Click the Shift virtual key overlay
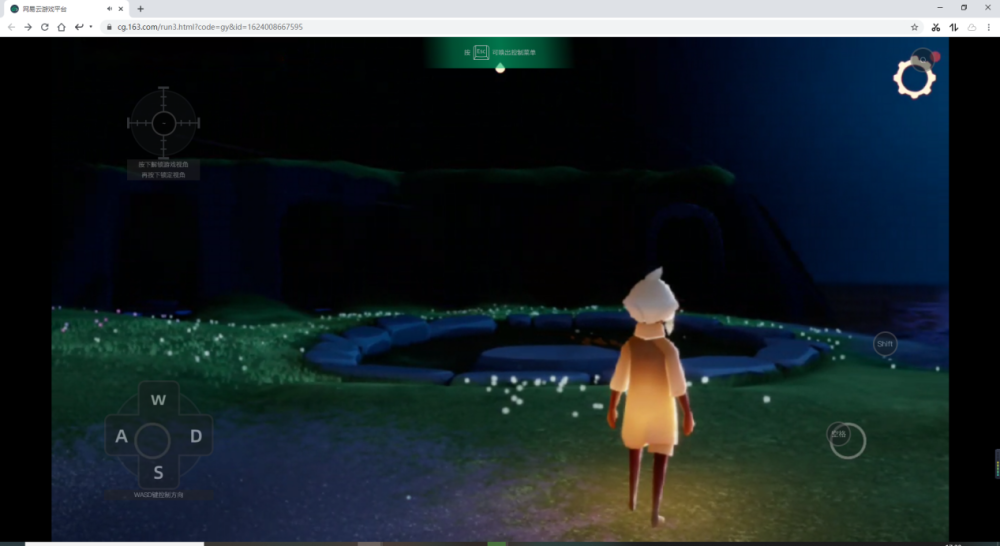 [x=885, y=344]
